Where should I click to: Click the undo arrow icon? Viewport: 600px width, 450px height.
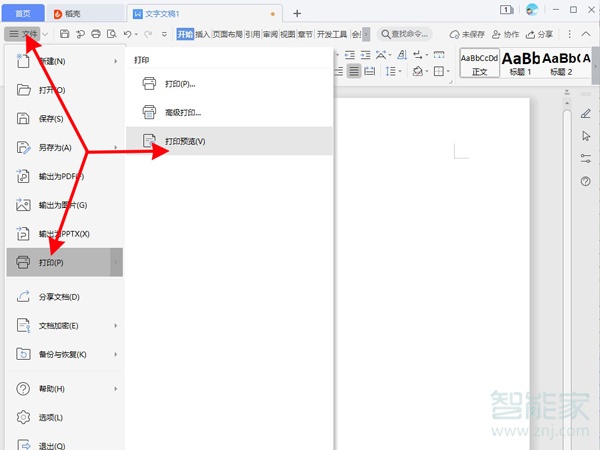click(128, 34)
